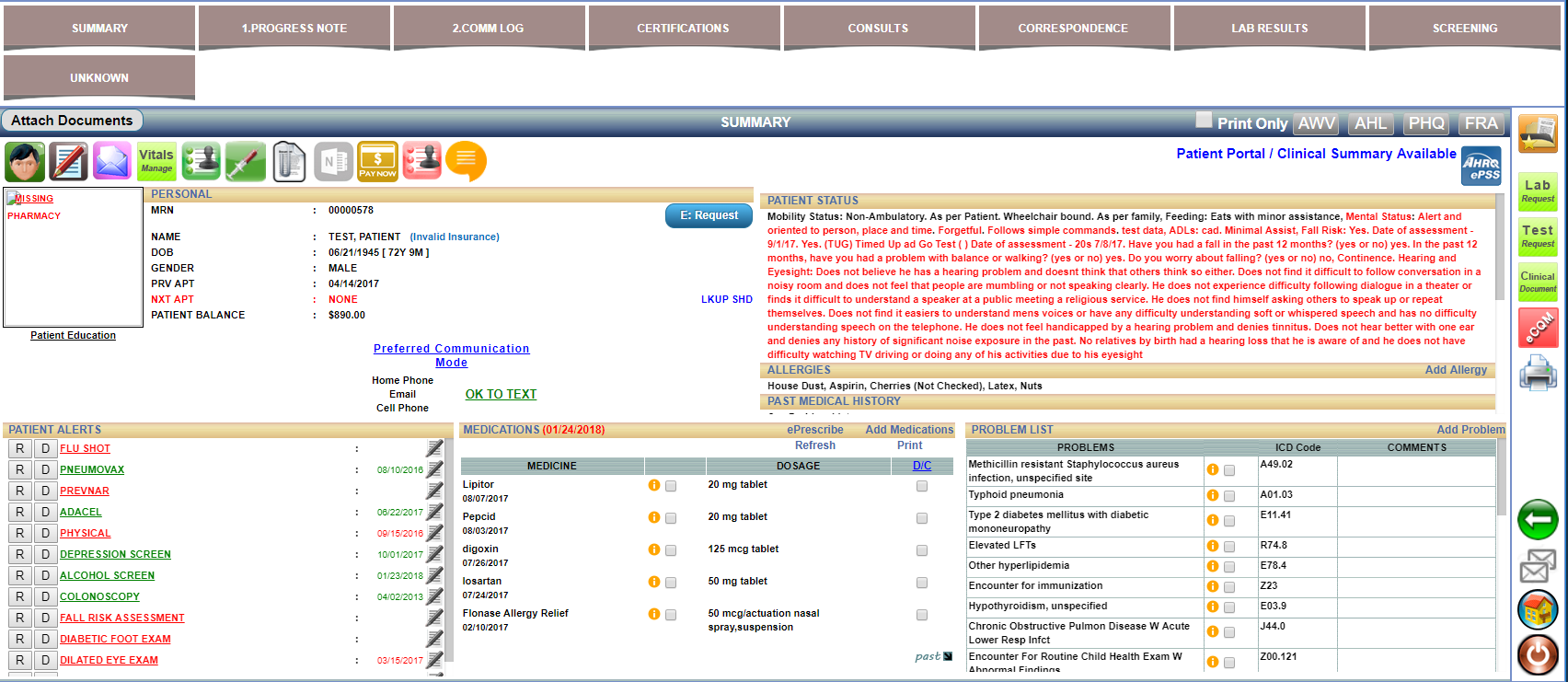The width and height of the screenshot is (1568, 682).
Task: Open the Vitals Manage icon
Action: point(156,162)
